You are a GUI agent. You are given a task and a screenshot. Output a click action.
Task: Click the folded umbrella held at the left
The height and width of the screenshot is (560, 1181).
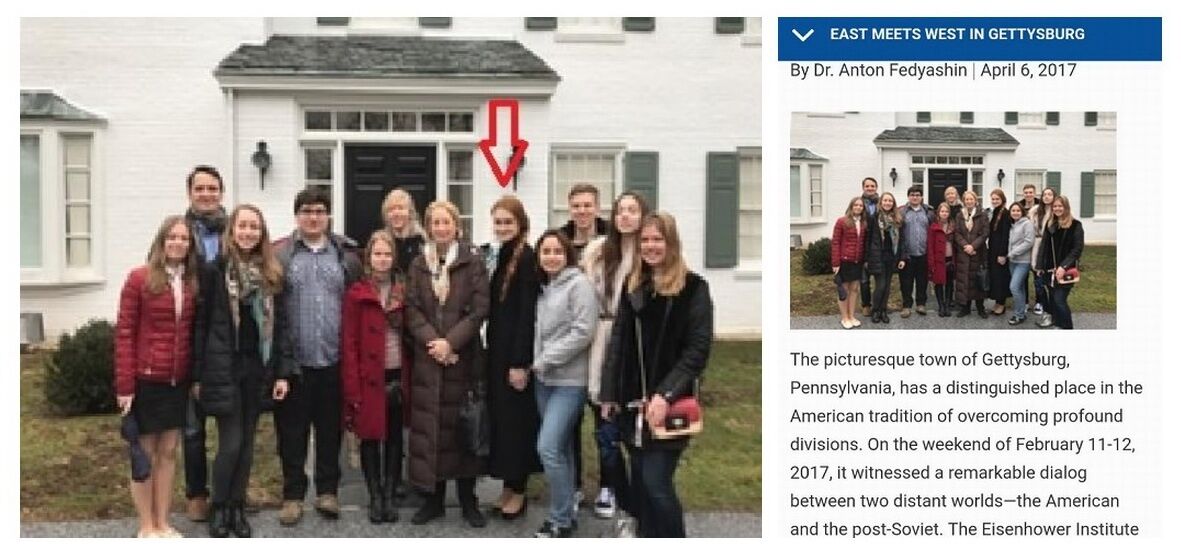click(136, 448)
